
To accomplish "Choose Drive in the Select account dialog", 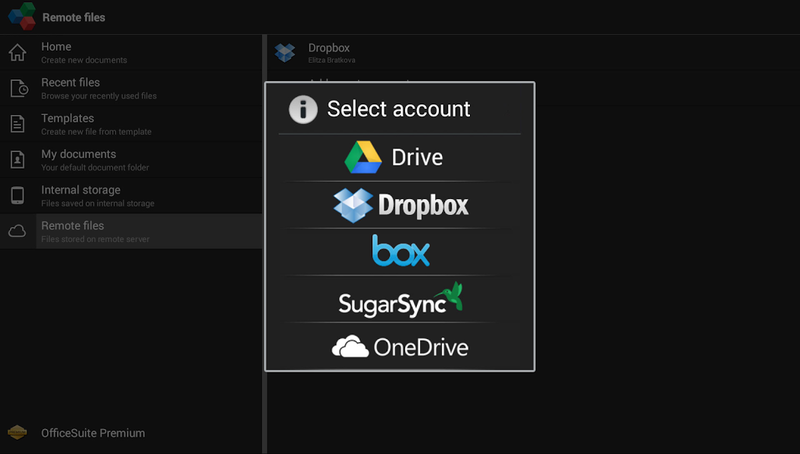I will [x=399, y=158].
